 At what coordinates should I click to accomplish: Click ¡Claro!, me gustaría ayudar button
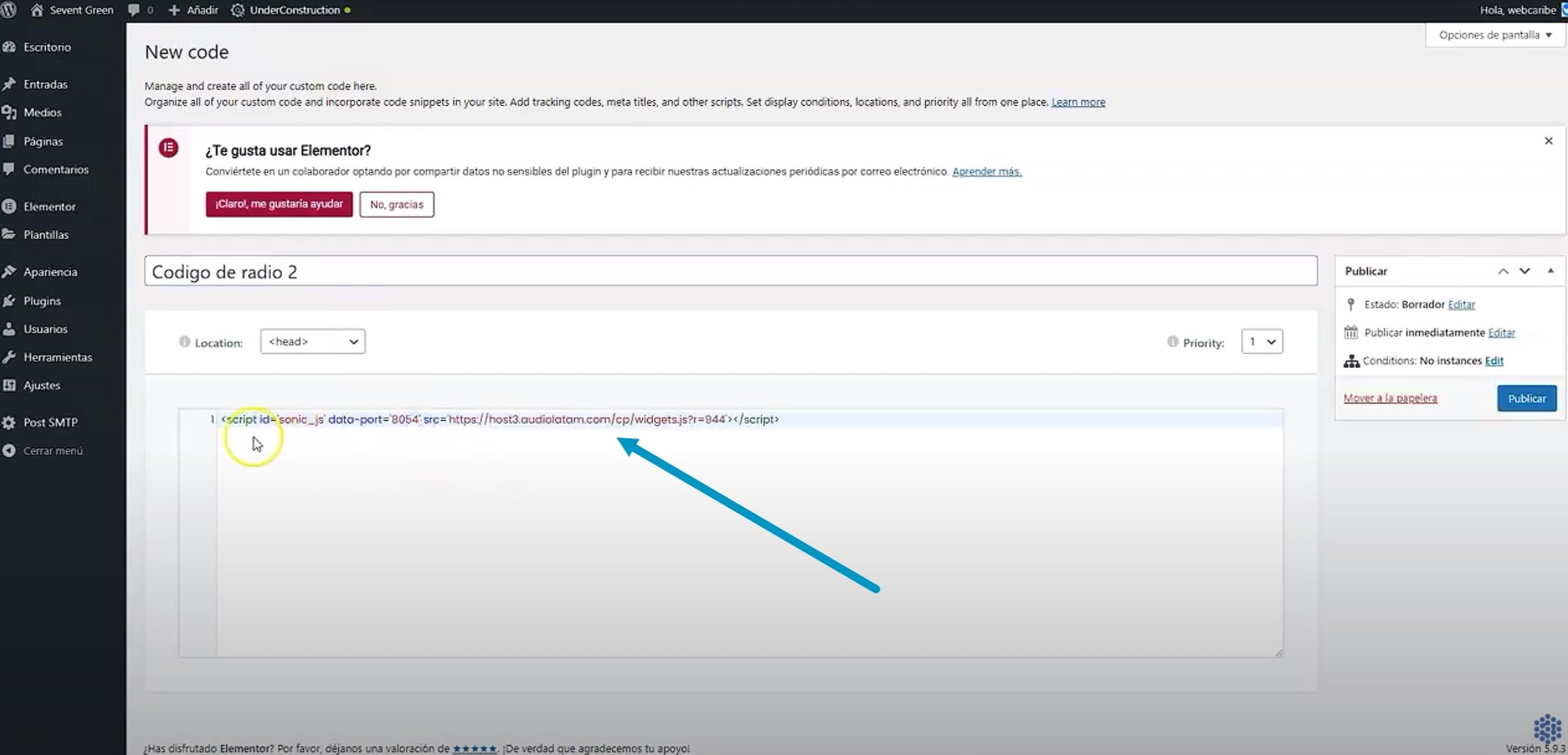280,204
